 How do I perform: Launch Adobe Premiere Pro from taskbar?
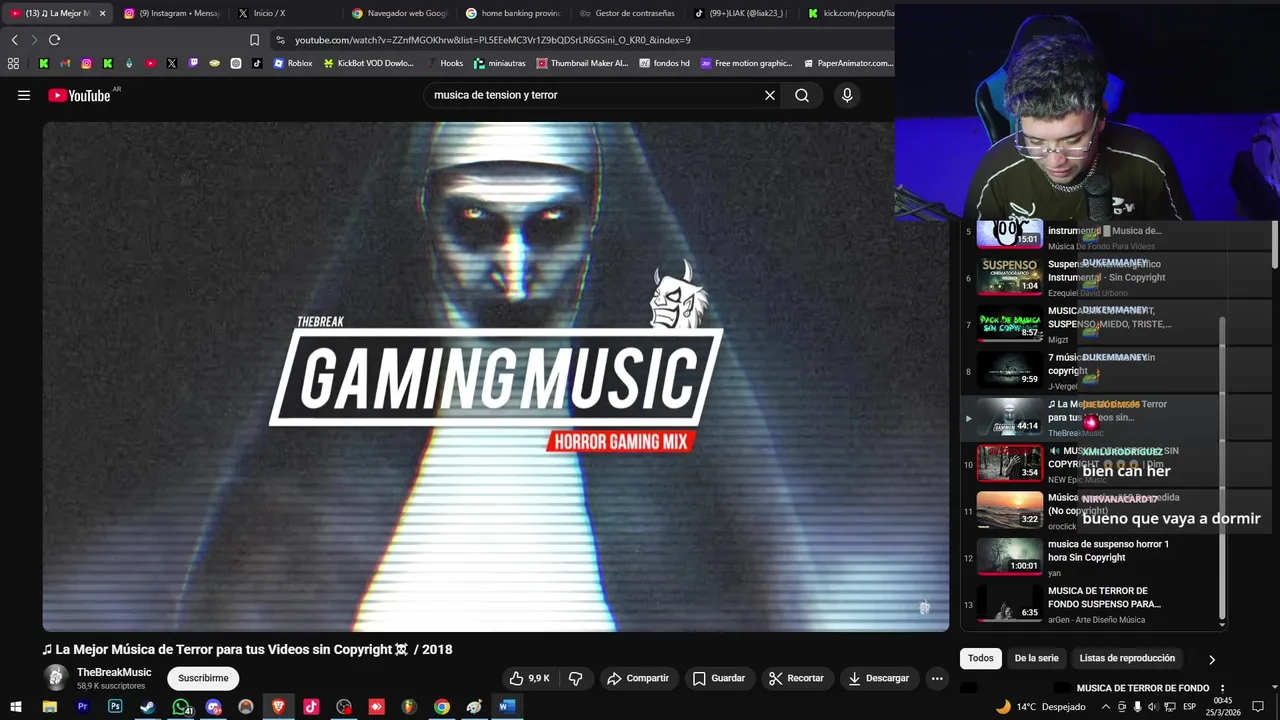(x=82, y=707)
